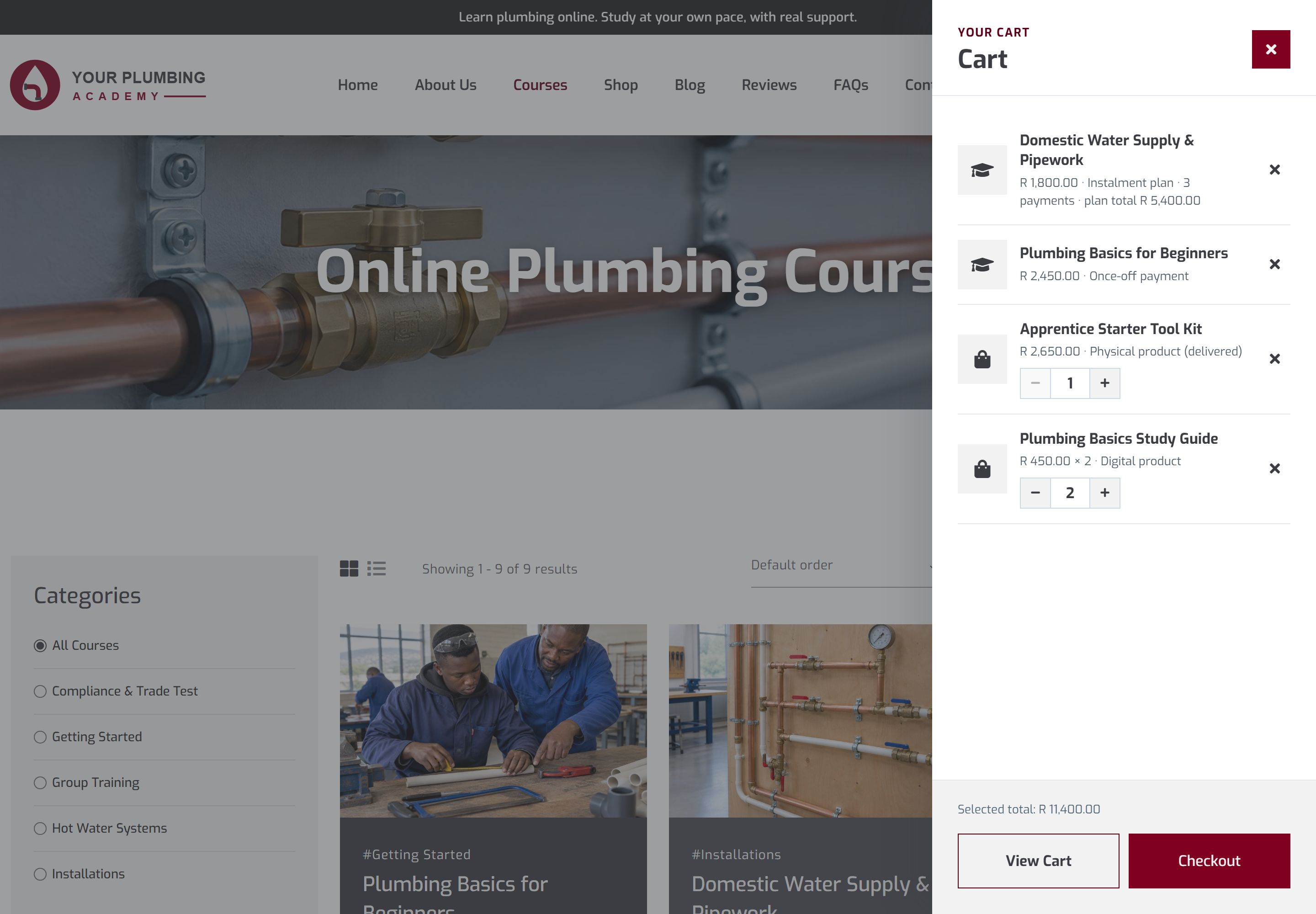The image size is (1316, 914).
Task: Open Blog menu item
Action: pos(690,85)
